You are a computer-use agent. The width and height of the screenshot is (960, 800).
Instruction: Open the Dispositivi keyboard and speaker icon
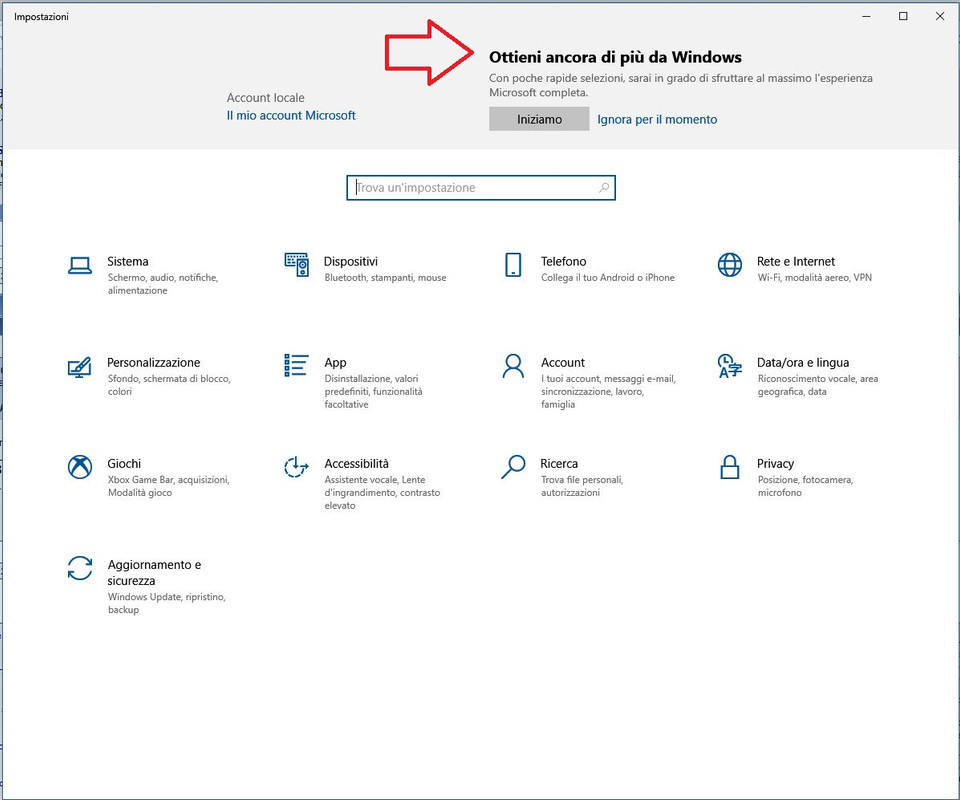click(x=296, y=264)
